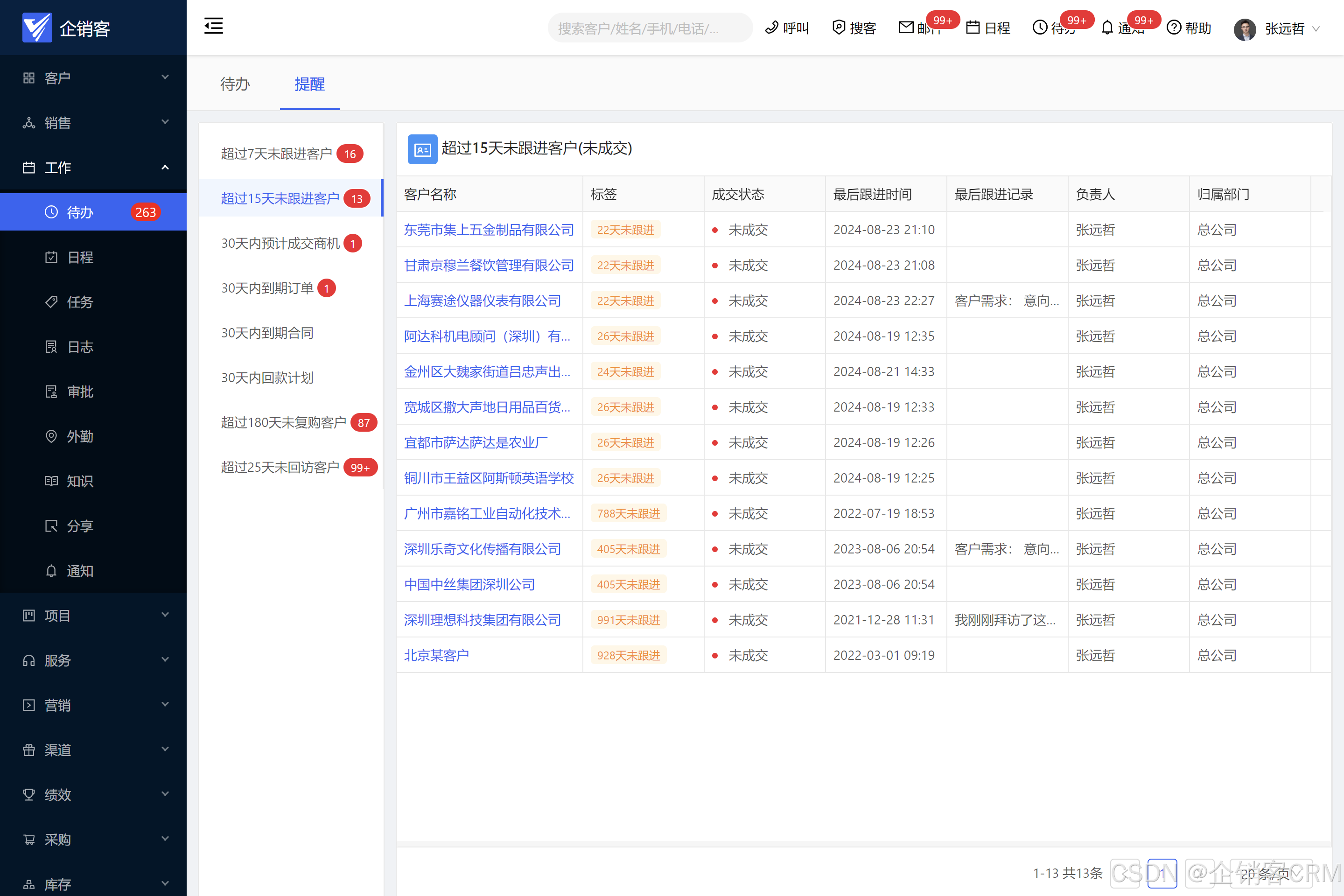The width and height of the screenshot is (1344, 896).
Task: Switch to the 待办 tab
Action: point(235,84)
